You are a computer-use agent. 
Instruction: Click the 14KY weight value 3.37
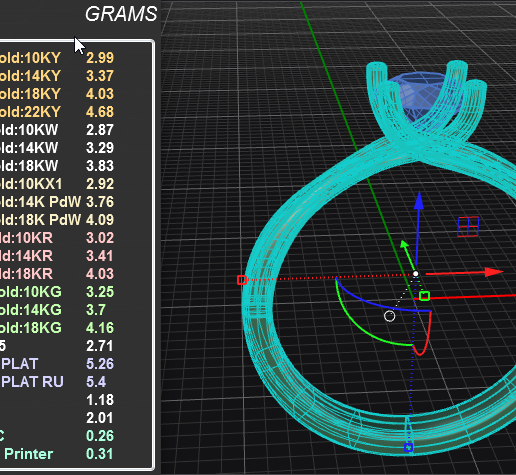100,76
